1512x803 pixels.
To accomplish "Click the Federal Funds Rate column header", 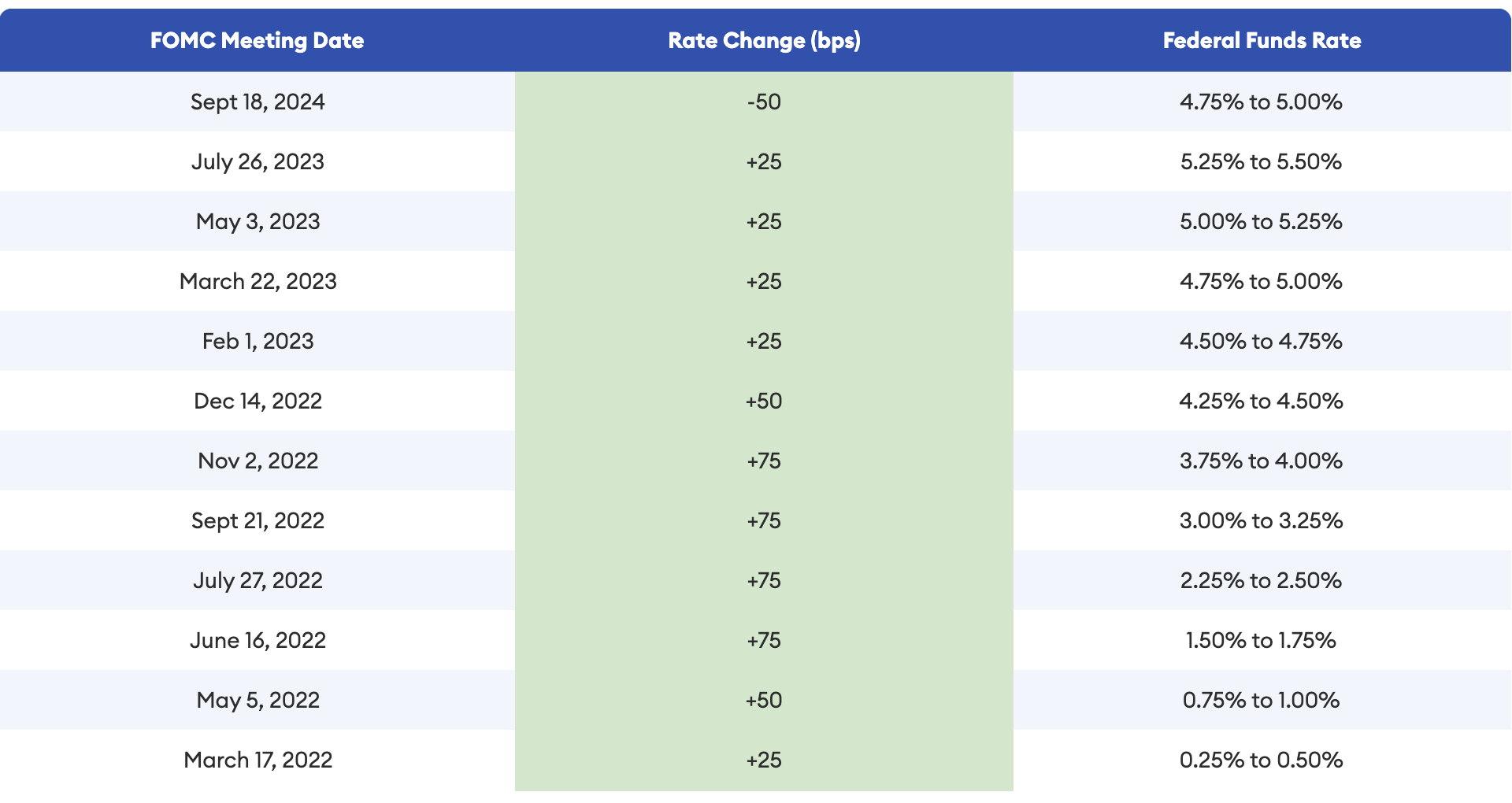I will [1262, 40].
